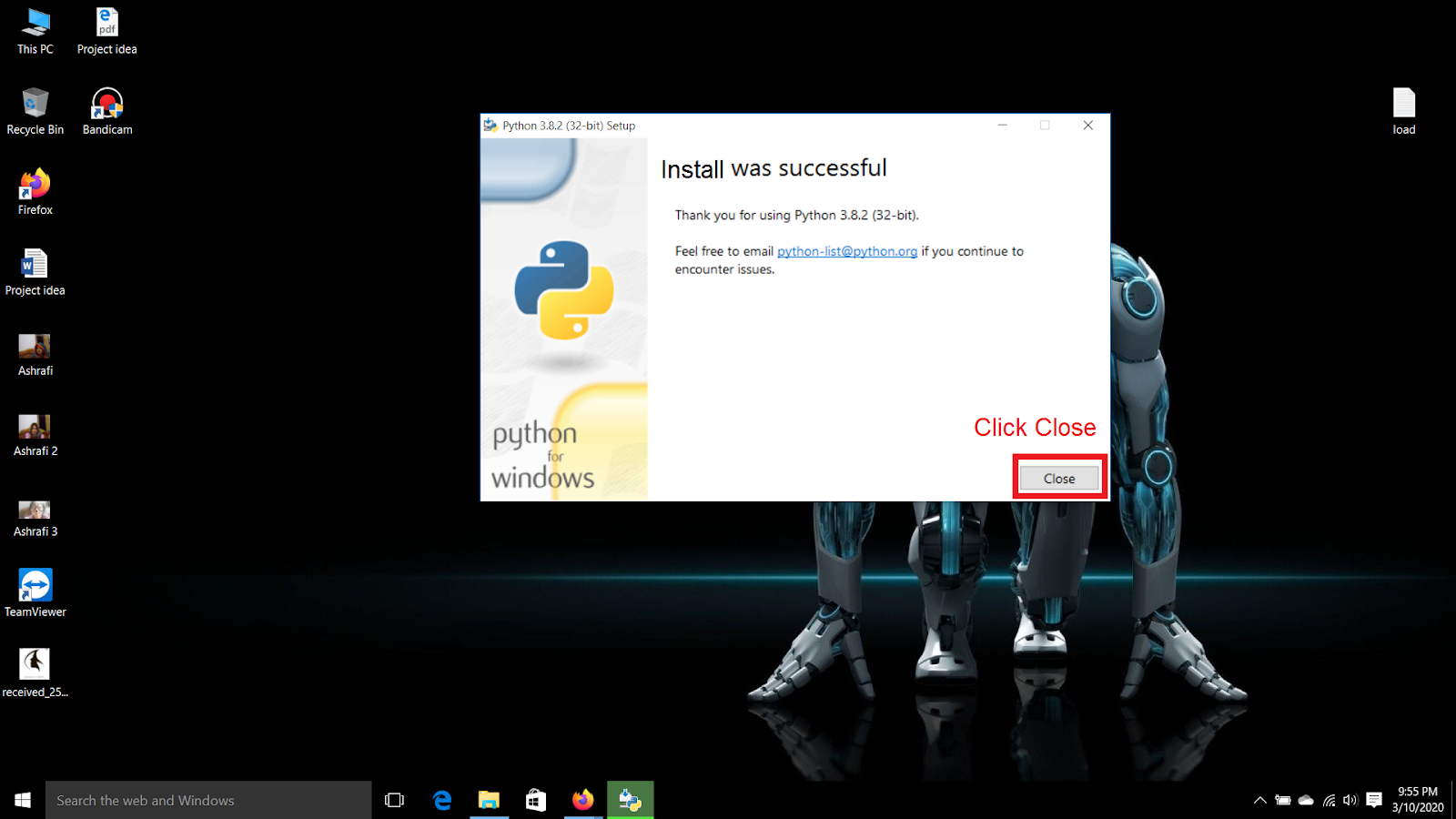1456x819 pixels.
Task: Open the Wi-Fi network tray icon
Action: point(1330,801)
